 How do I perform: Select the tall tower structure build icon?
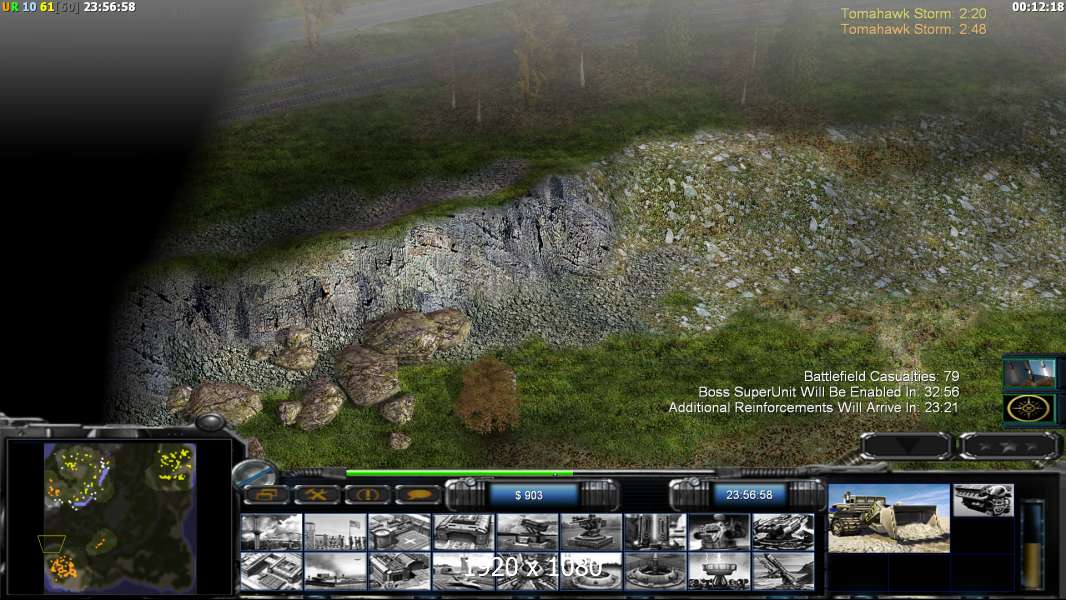point(655,532)
